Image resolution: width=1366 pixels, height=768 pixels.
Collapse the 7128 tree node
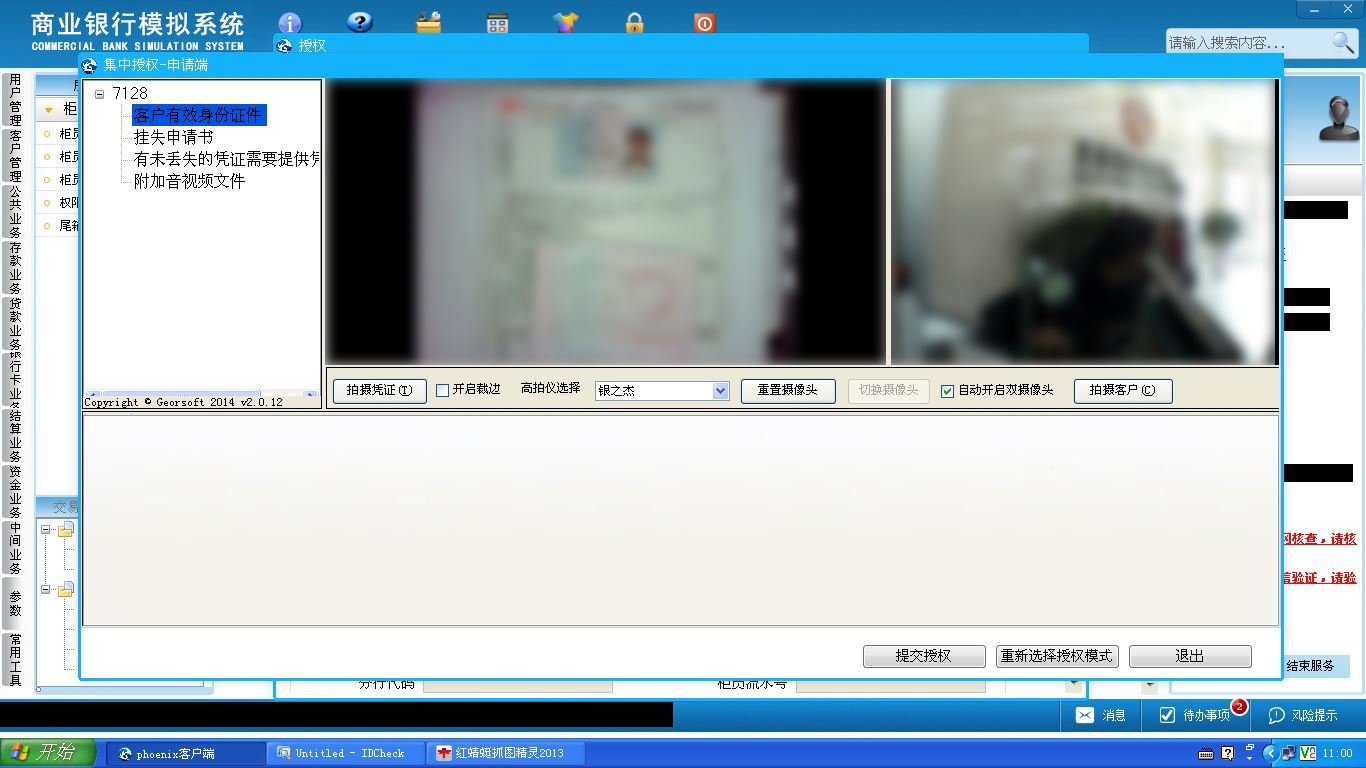(x=99, y=94)
